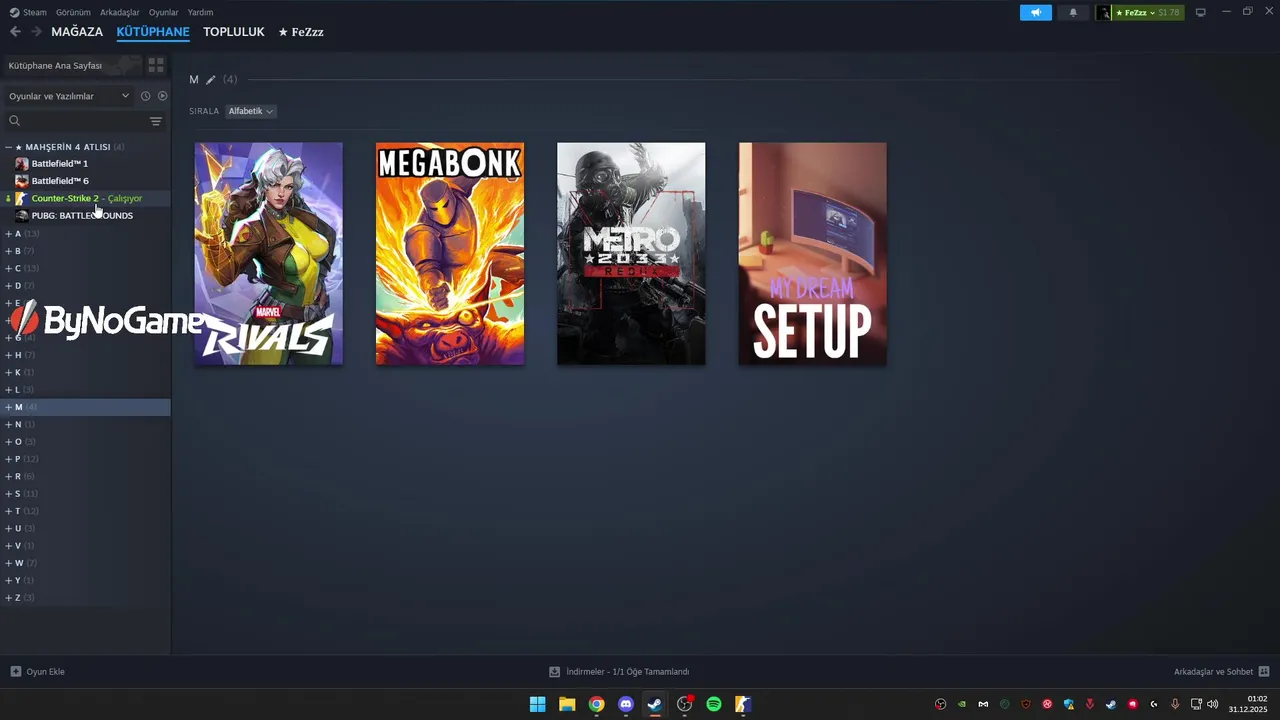Go to the KÜTÜPHANE tab
The width and height of the screenshot is (1280, 720).
click(153, 32)
